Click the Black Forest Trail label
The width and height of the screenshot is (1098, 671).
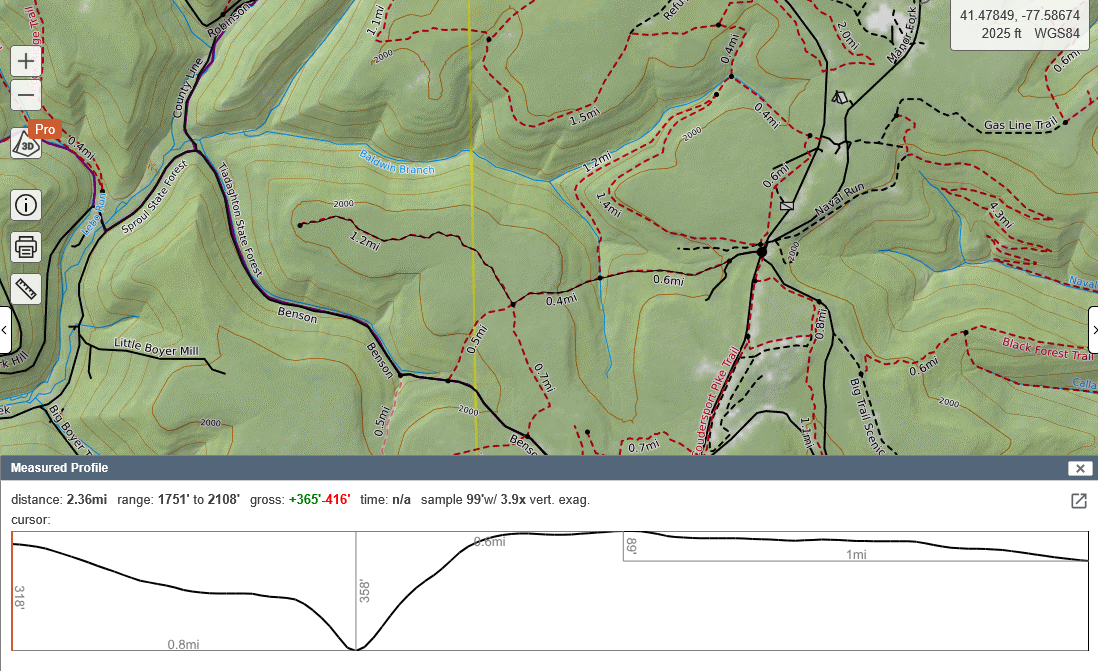coord(1048,349)
